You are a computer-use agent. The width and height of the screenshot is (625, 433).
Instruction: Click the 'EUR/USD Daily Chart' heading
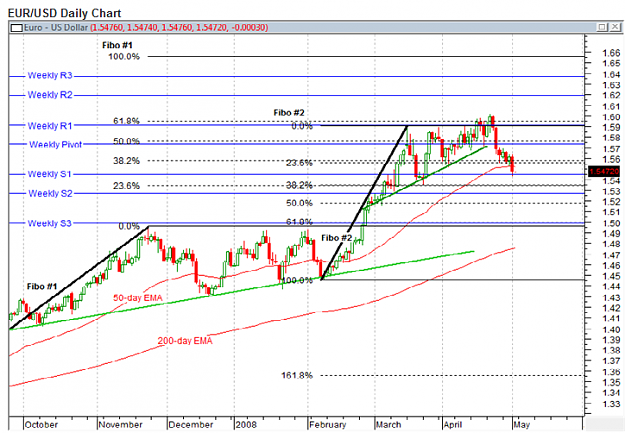(x=65, y=13)
